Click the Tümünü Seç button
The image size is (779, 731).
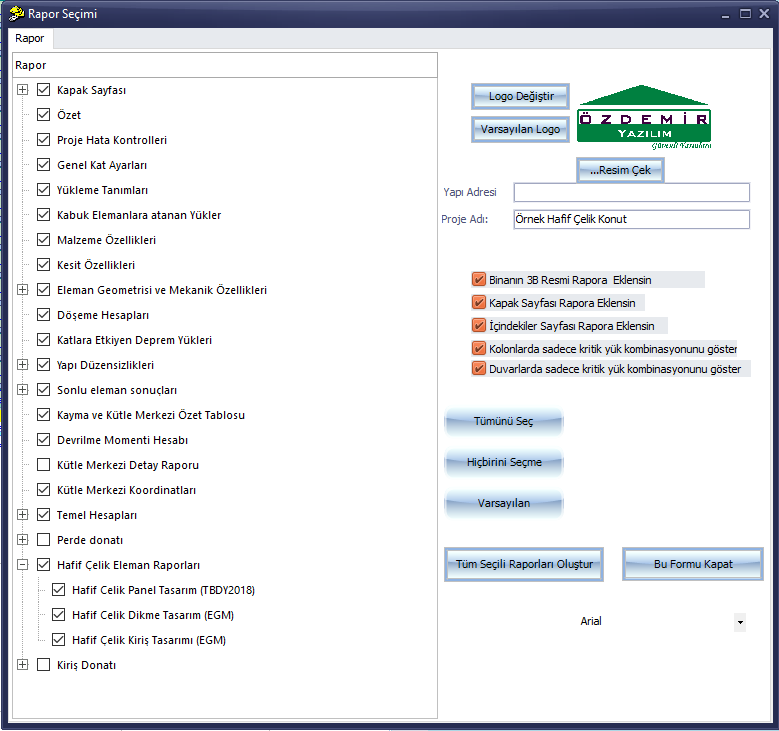(504, 421)
